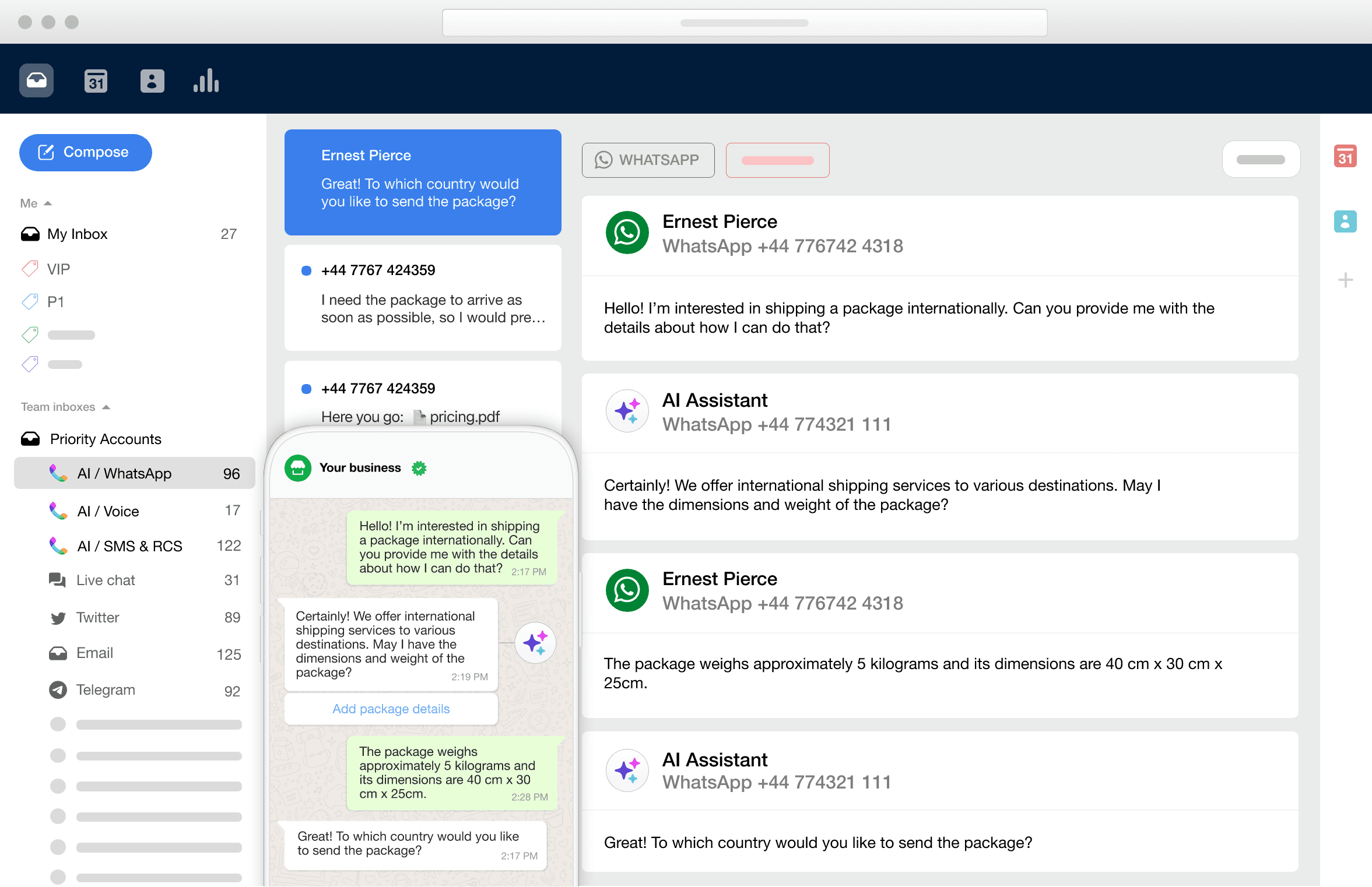This screenshot has width=1372, height=887.
Task: Toggle the WhatsApp channel tab
Action: (648, 160)
